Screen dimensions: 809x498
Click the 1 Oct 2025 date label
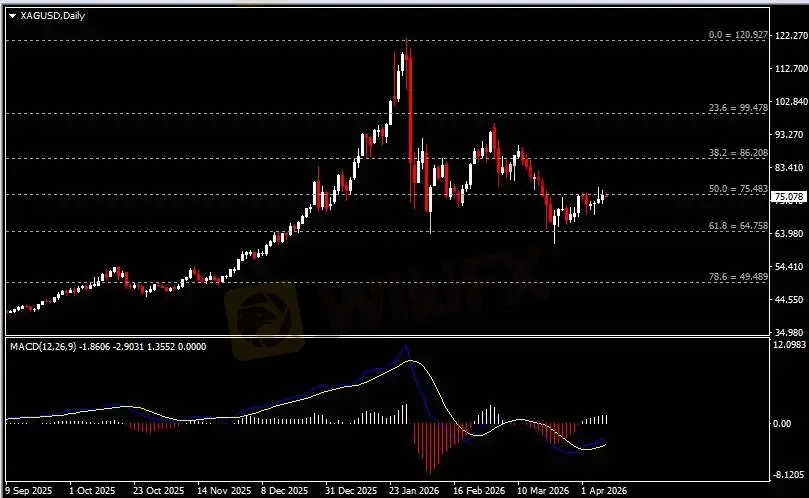pyautogui.click(x=92, y=490)
